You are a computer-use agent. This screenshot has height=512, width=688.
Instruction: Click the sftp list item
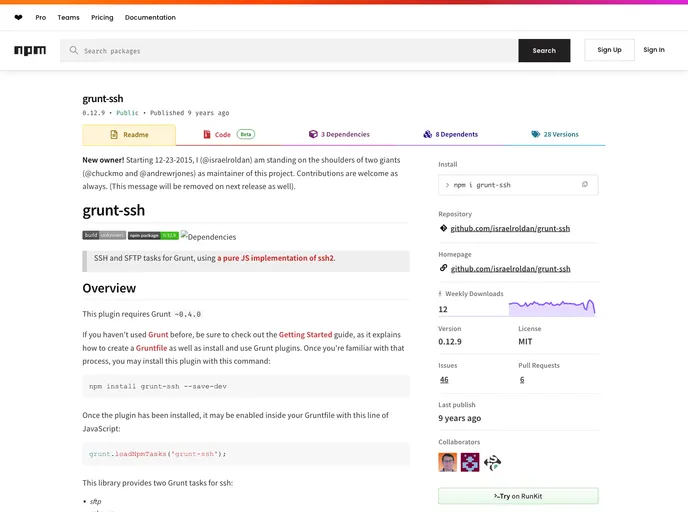point(95,501)
